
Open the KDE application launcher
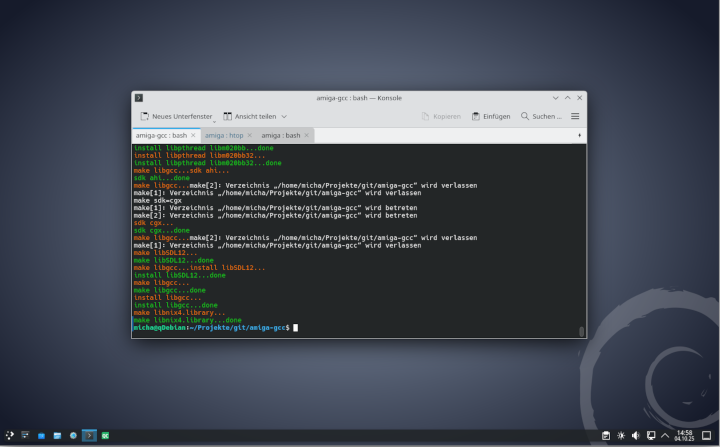coord(9,436)
